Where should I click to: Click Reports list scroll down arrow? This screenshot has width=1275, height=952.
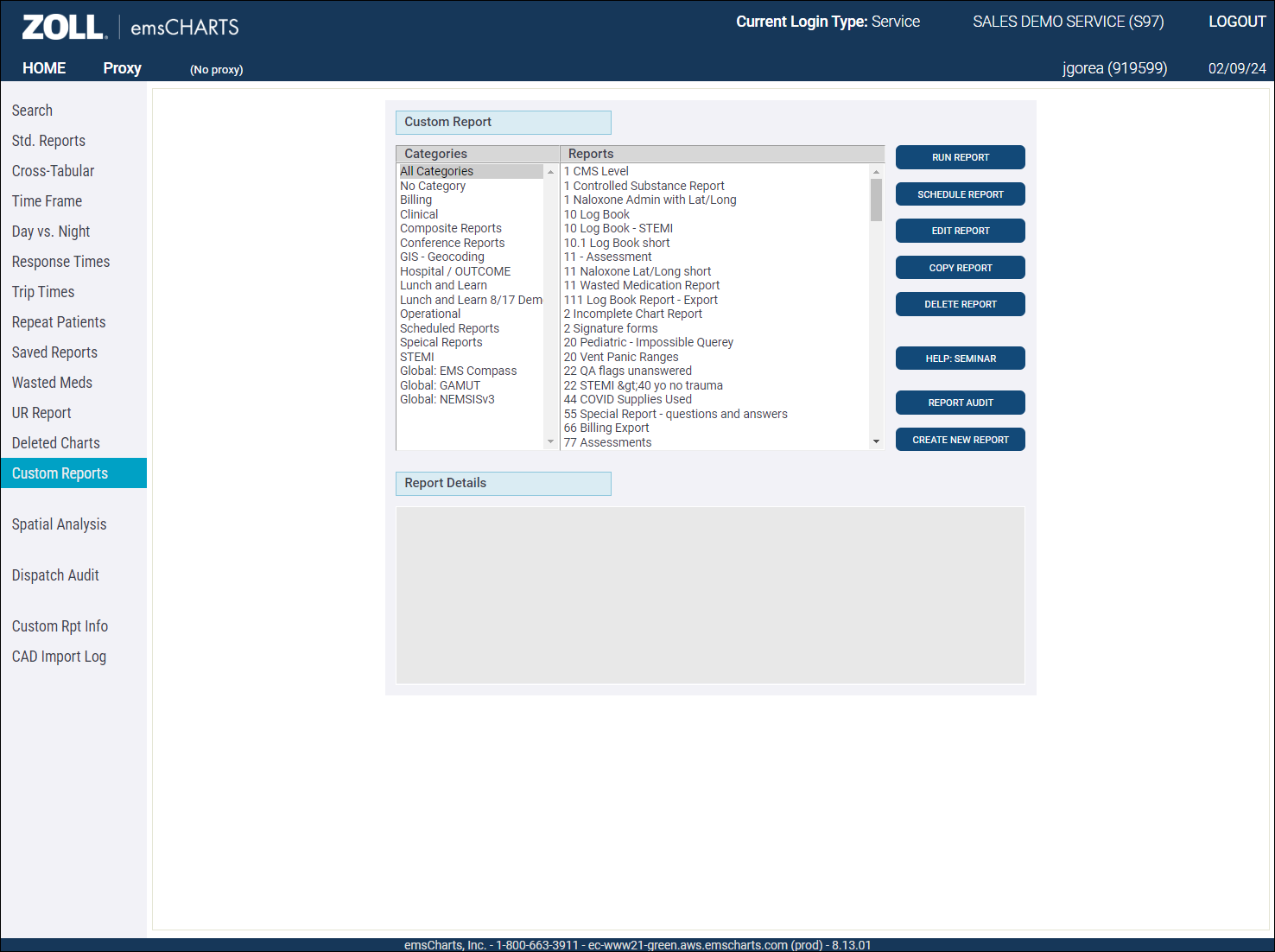coord(876,441)
